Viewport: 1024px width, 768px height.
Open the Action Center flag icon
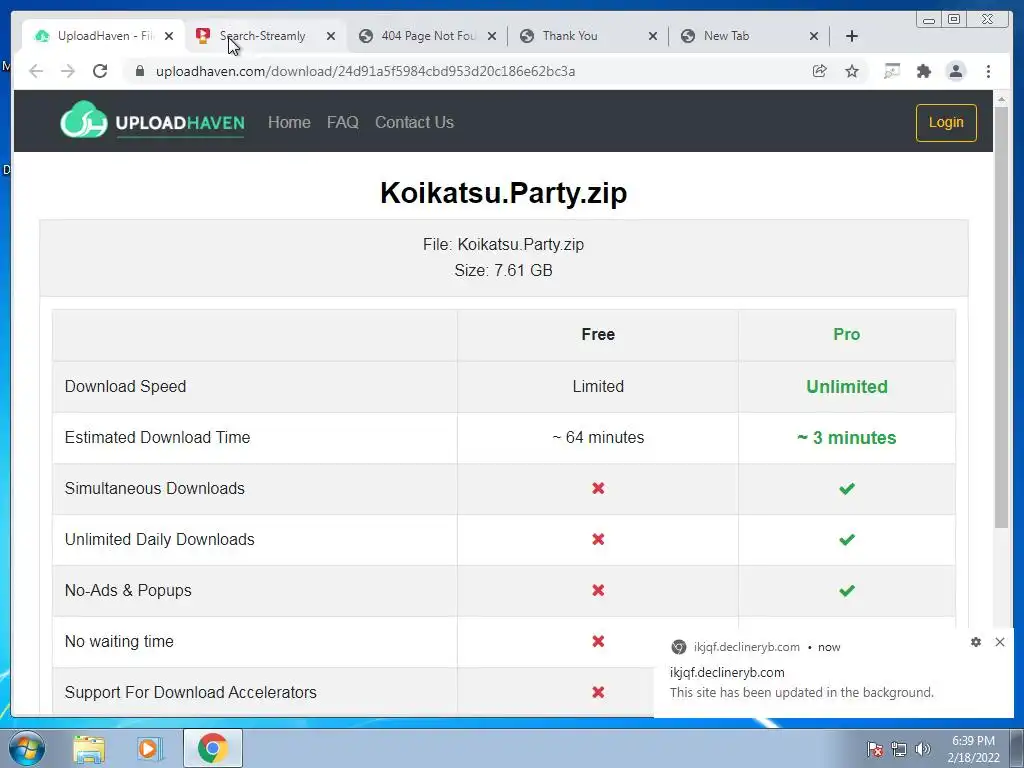[x=875, y=749]
